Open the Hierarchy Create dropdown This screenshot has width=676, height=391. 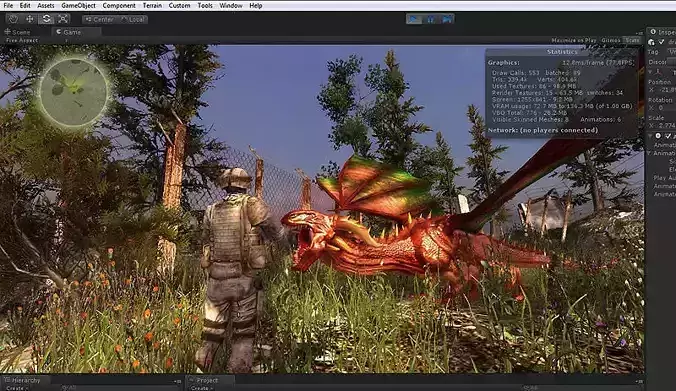16,388
